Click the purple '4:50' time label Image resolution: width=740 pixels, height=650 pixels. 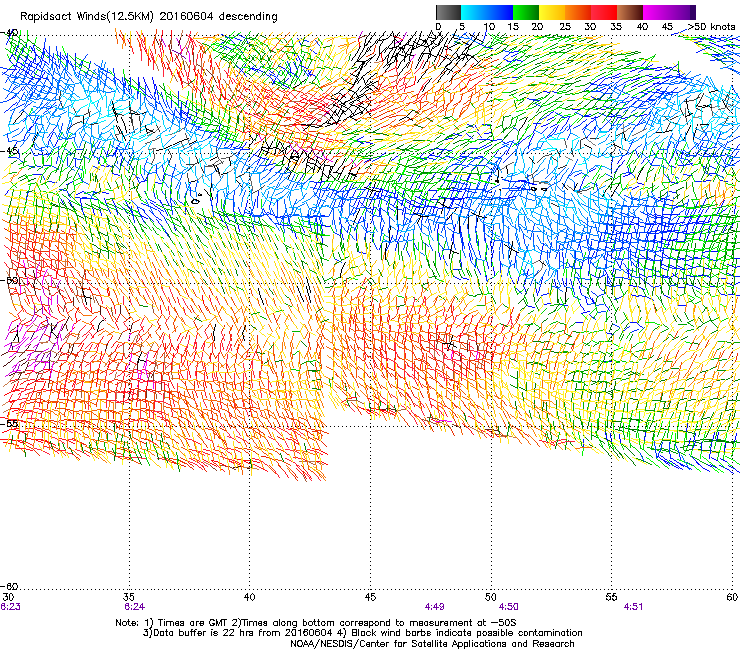(508, 607)
